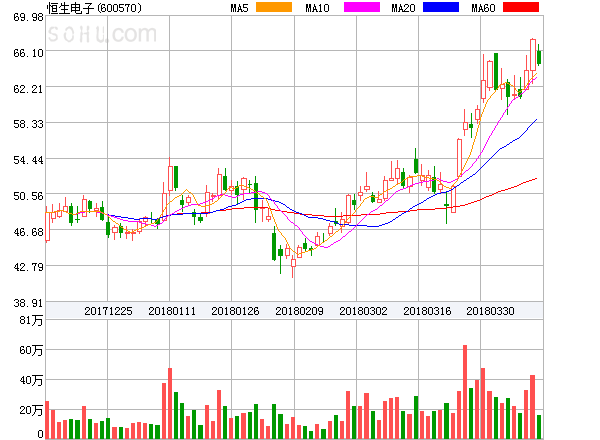
Task: Click the blue MA20 legend swatch
Action: tap(441, 7)
